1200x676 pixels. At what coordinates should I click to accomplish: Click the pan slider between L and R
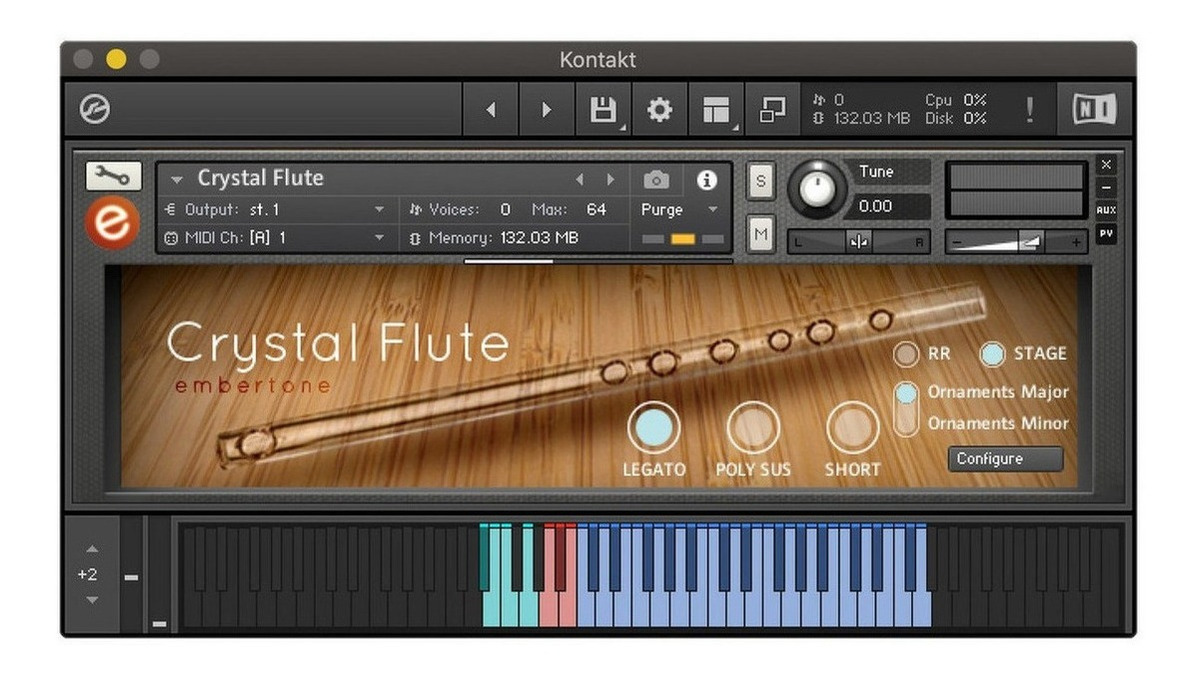click(x=859, y=242)
